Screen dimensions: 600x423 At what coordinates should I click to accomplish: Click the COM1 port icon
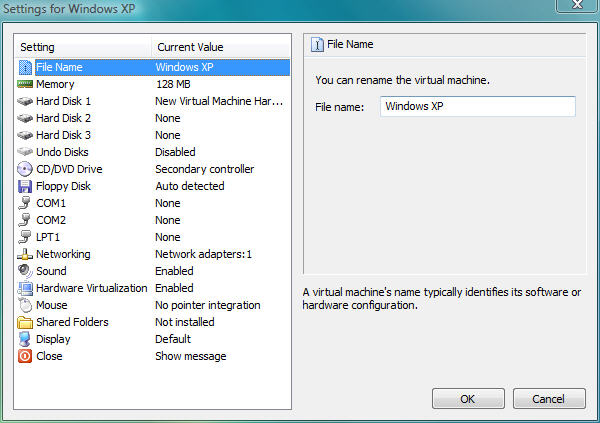pyautogui.click(x=25, y=203)
